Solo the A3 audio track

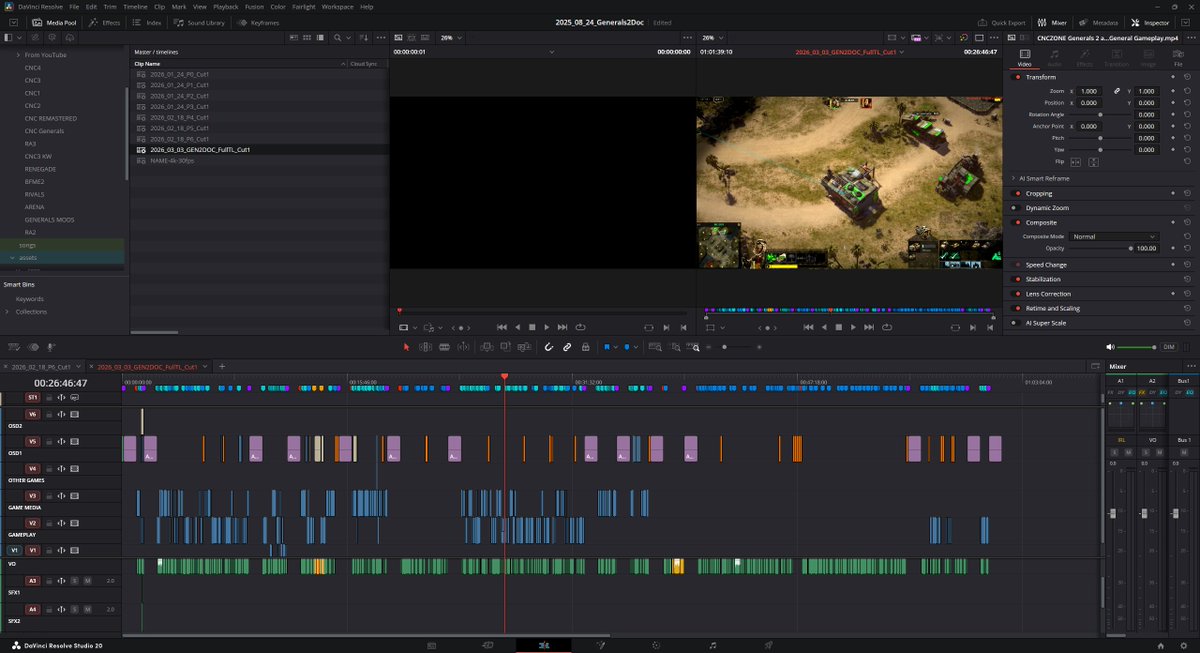click(x=74, y=581)
